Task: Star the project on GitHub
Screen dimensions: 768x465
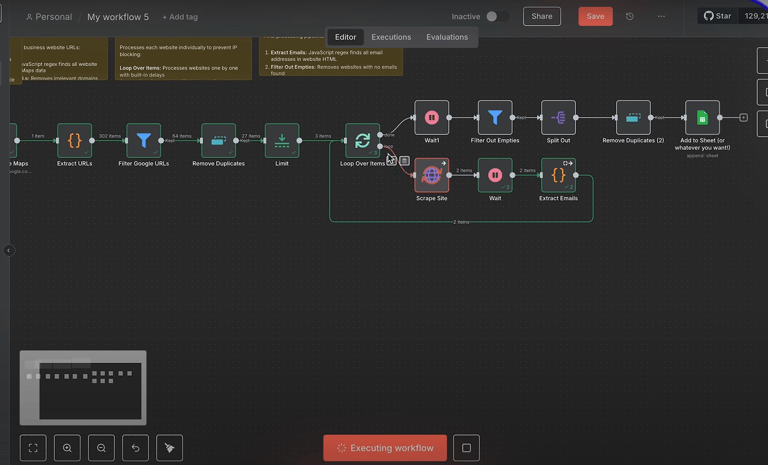Action: coord(718,16)
